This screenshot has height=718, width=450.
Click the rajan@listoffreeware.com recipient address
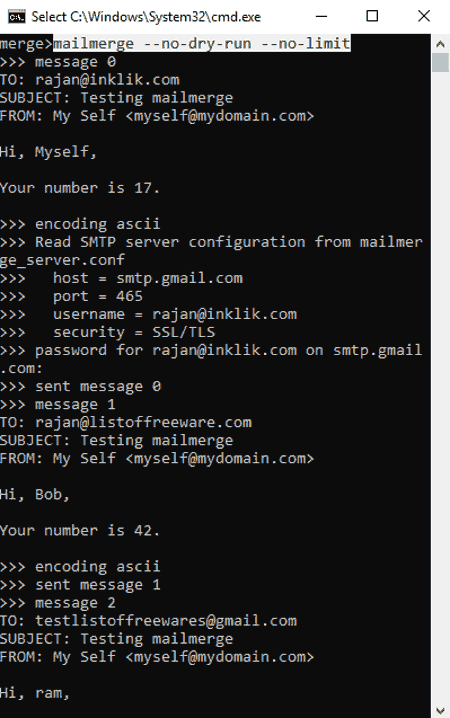coord(143,422)
